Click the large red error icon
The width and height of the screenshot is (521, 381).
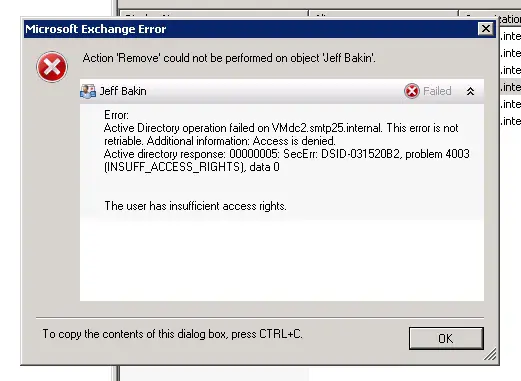point(52,67)
